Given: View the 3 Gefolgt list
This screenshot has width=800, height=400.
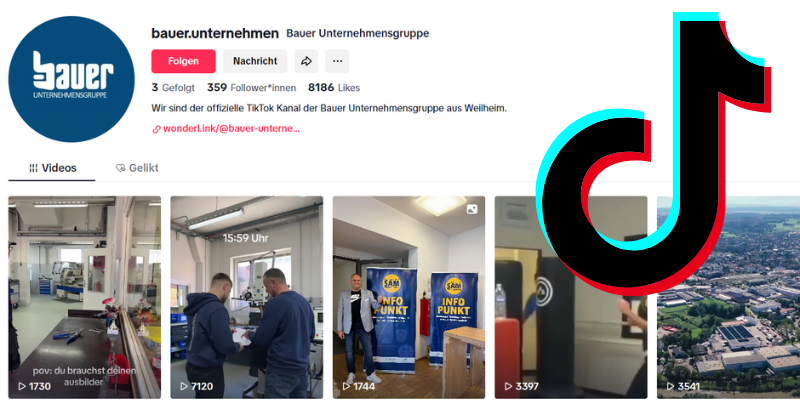Looking at the screenshot, I should click(x=173, y=88).
